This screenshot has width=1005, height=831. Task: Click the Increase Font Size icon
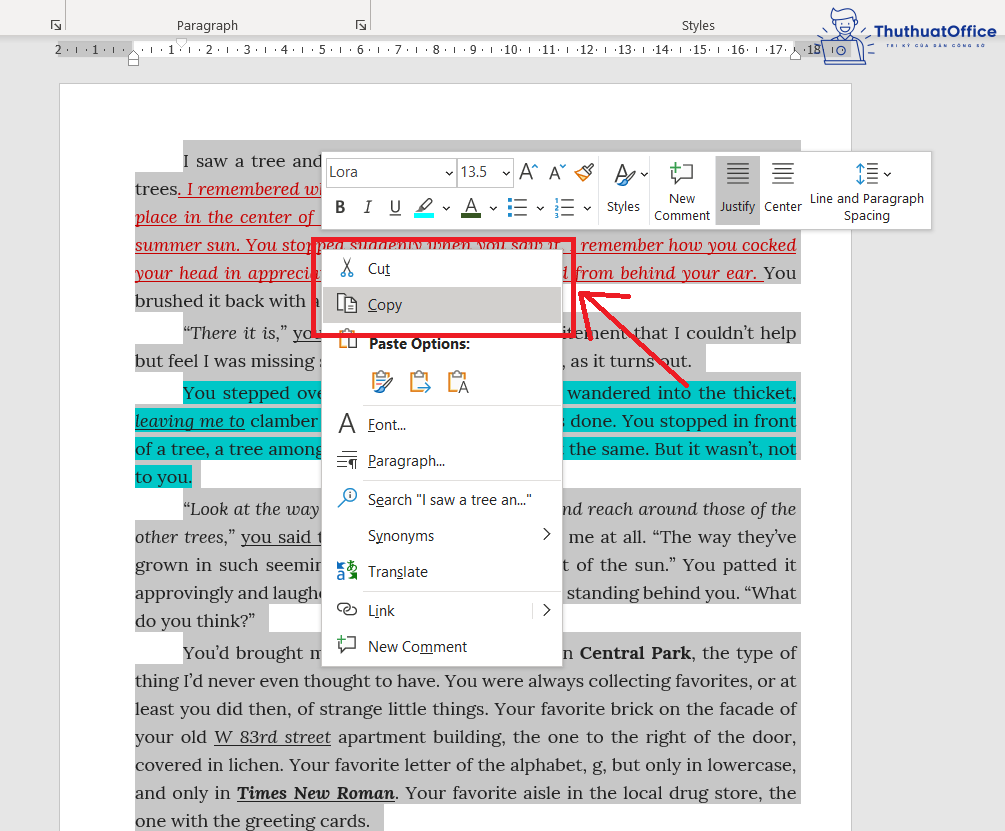pos(527,172)
